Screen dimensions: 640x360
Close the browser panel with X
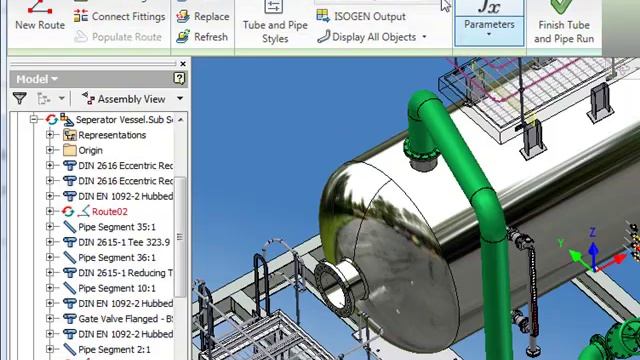[183, 64]
